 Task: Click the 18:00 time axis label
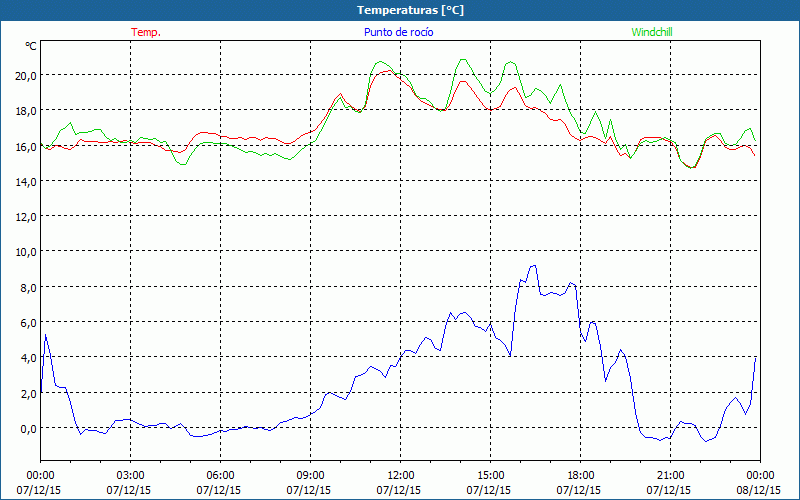pyautogui.click(x=581, y=476)
